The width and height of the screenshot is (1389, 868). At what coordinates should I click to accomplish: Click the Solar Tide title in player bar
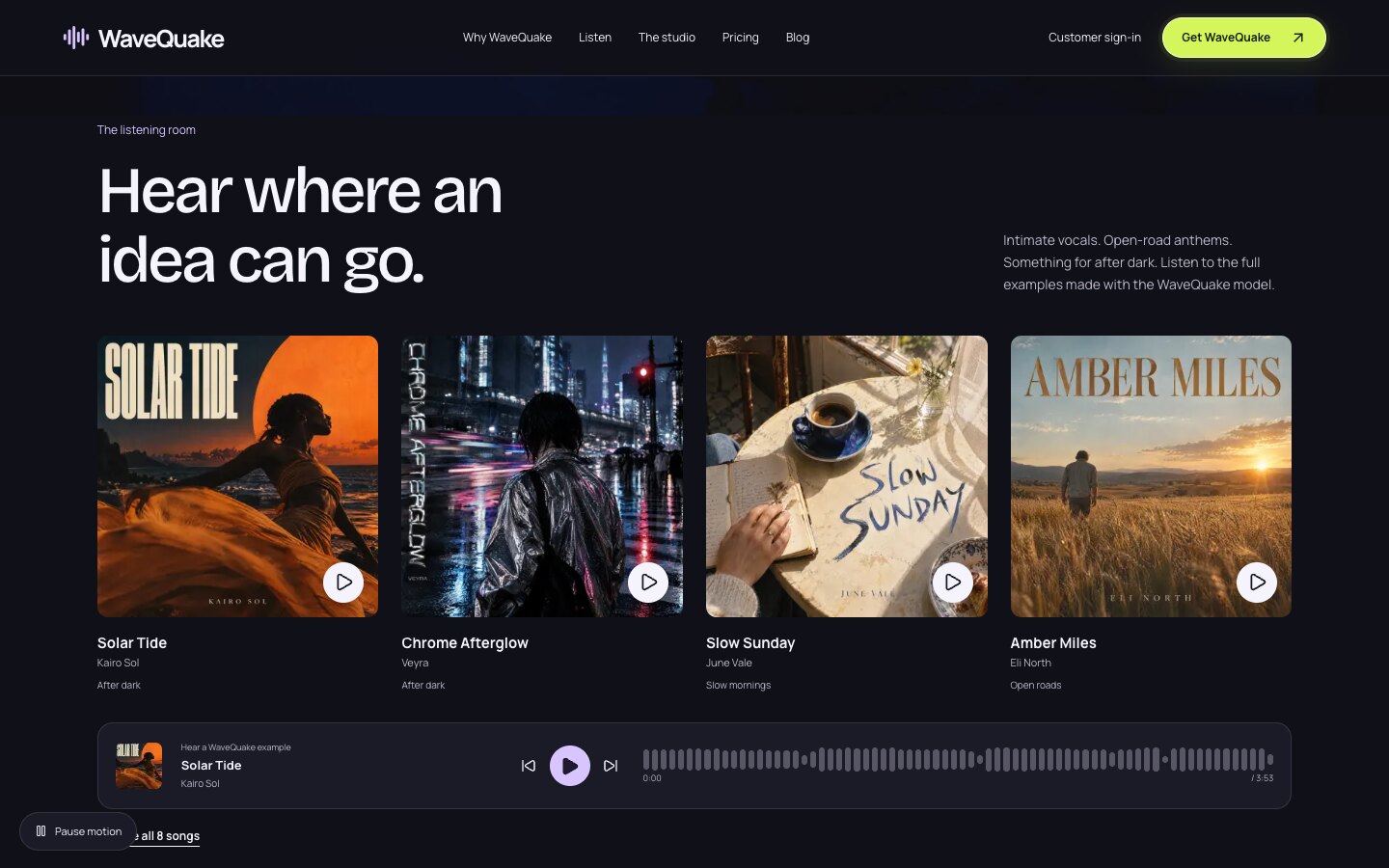click(x=211, y=766)
